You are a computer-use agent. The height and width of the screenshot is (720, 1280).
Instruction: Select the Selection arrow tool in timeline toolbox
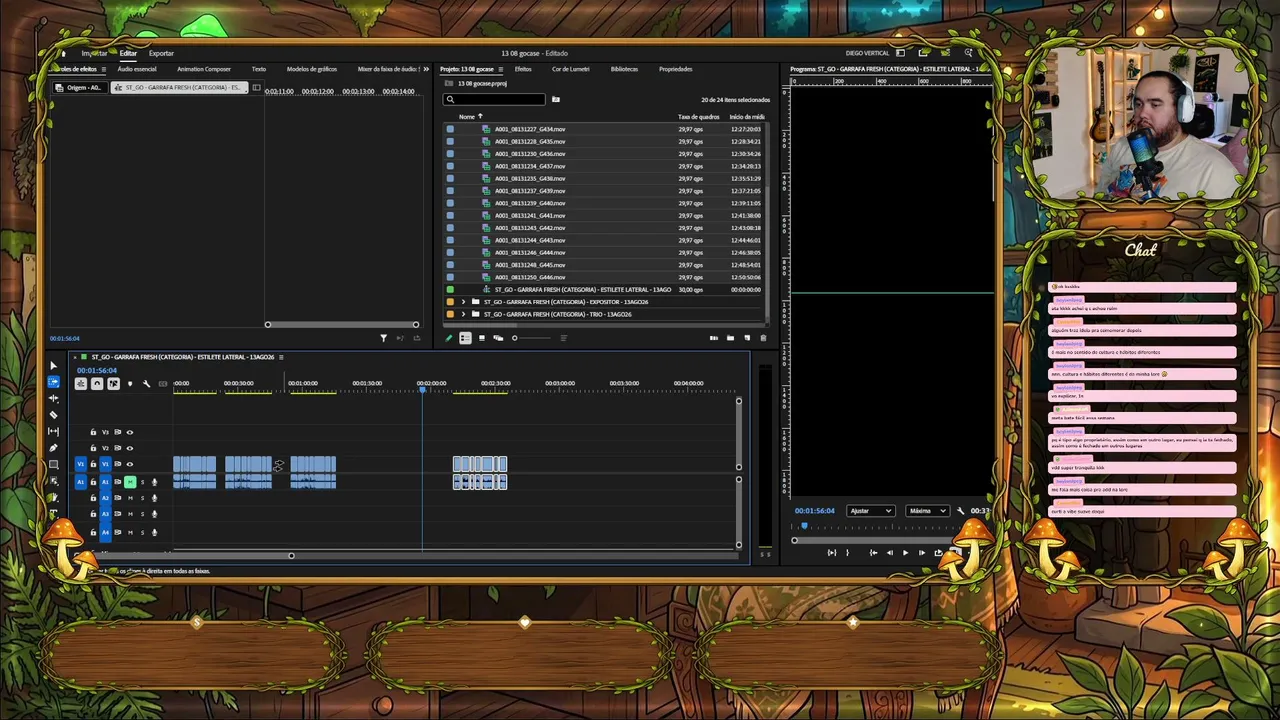53,366
